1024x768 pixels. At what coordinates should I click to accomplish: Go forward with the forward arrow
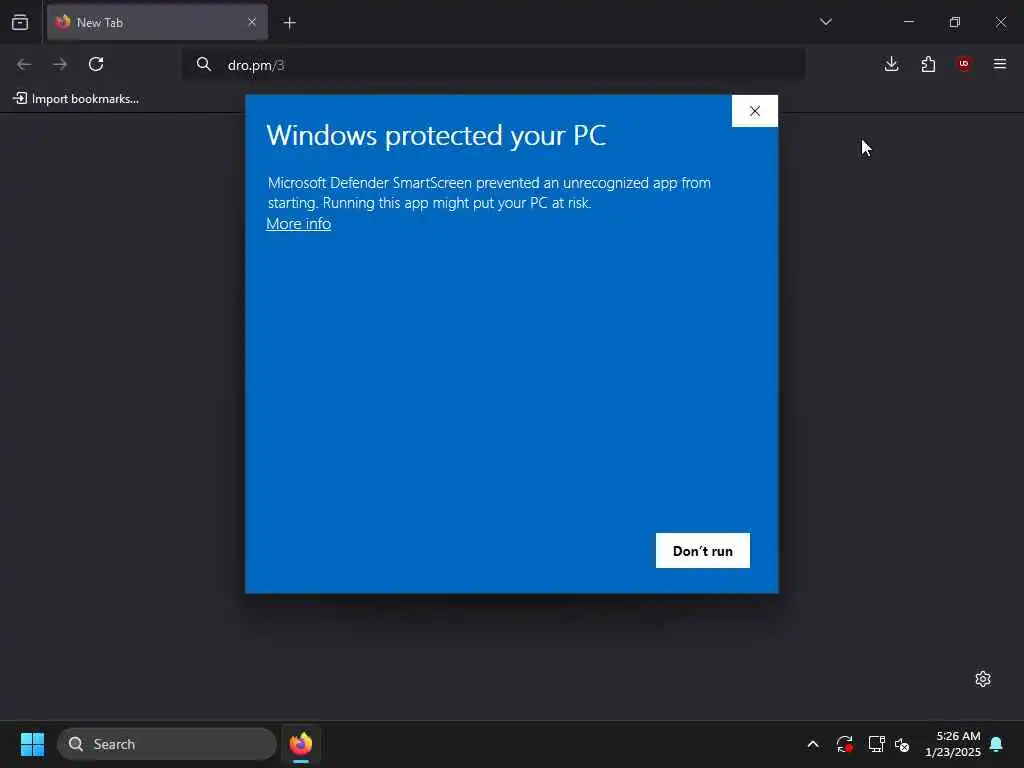60,64
